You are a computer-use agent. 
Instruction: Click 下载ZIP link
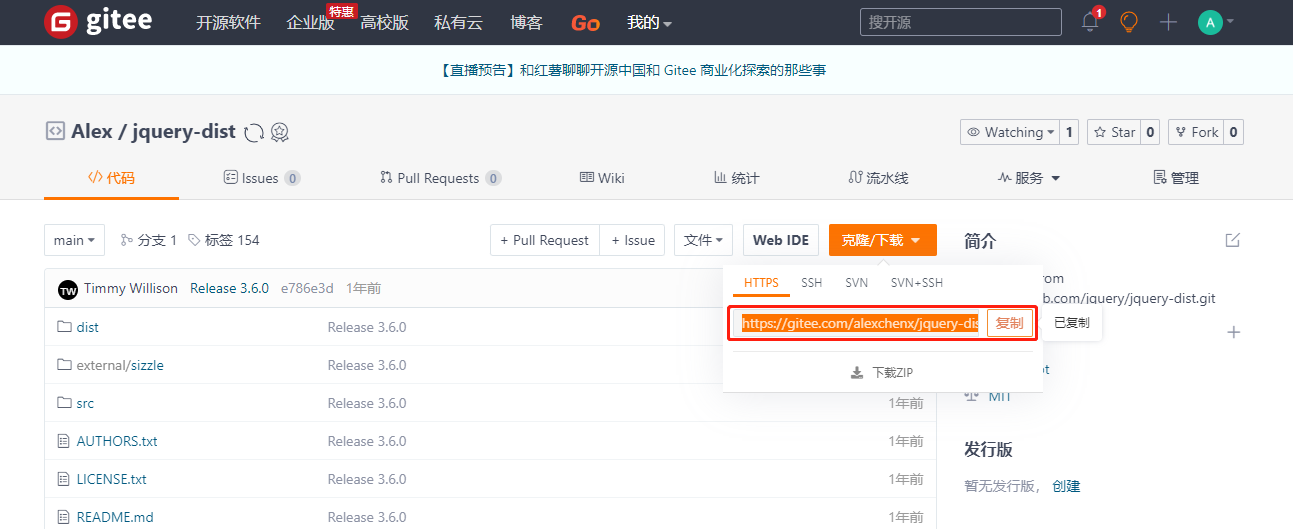pyautogui.click(x=882, y=373)
